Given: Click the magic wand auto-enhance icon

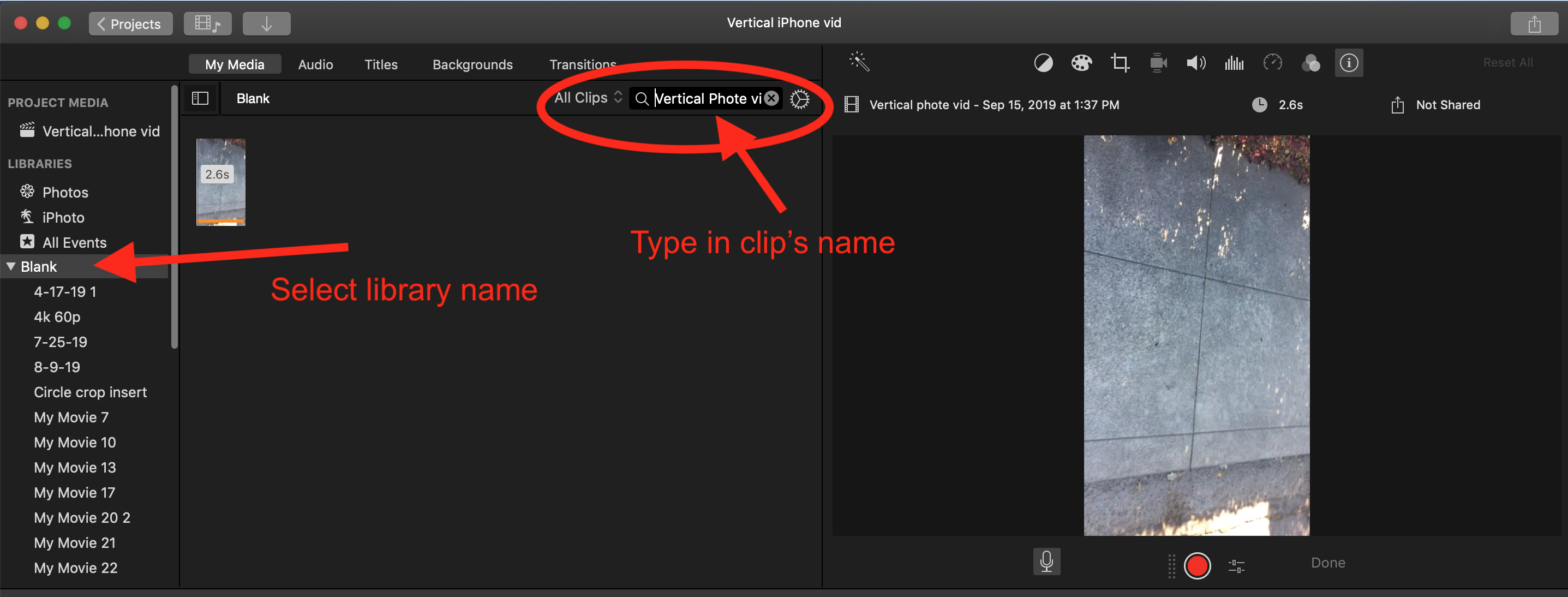Looking at the screenshot, I should click(859, 62).
